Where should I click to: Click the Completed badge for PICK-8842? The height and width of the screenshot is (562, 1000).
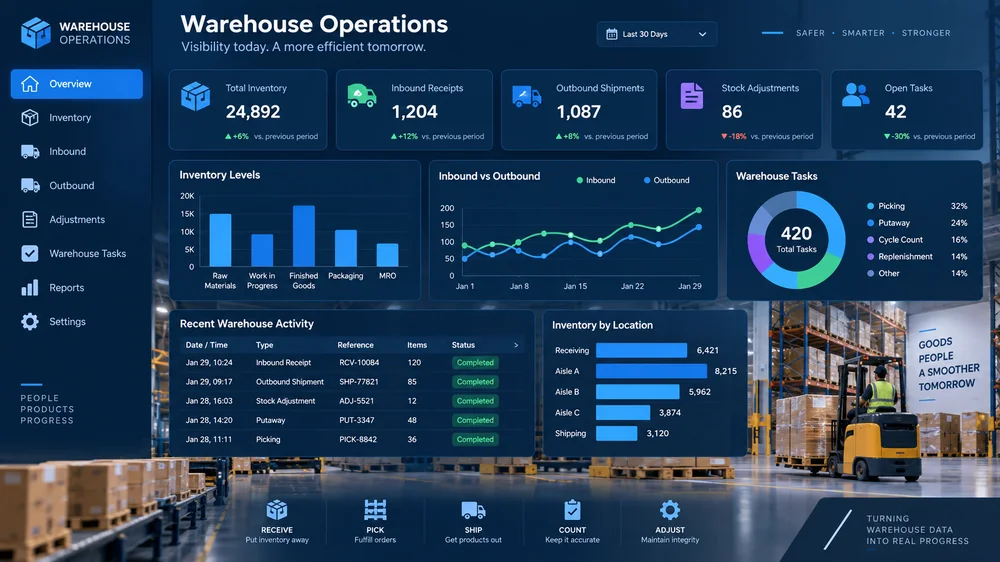(475, 439)
